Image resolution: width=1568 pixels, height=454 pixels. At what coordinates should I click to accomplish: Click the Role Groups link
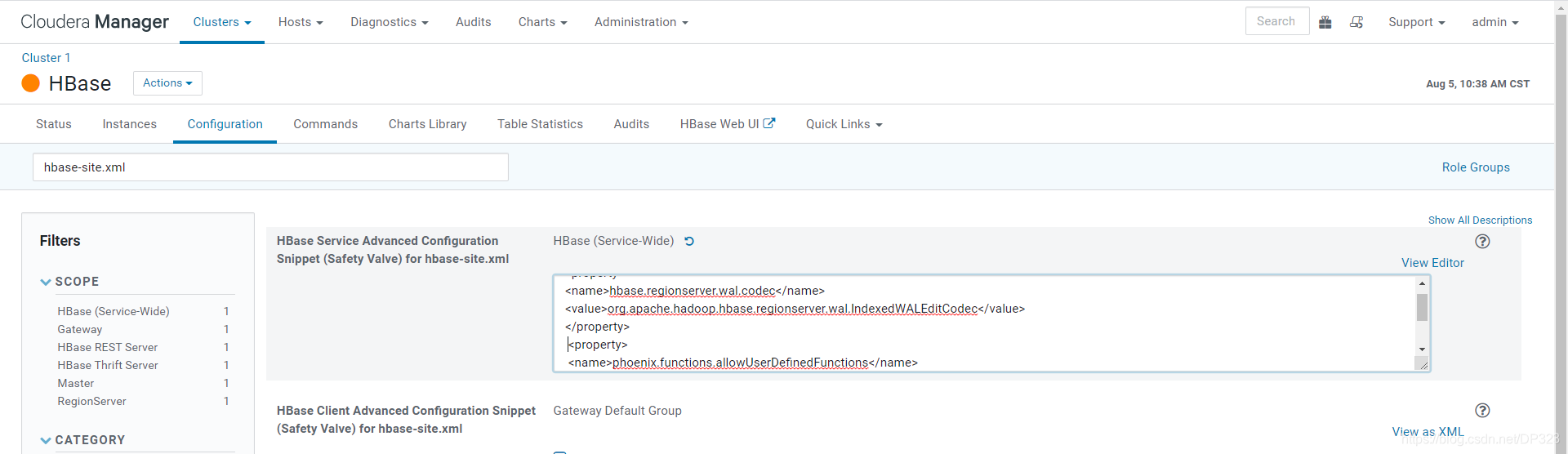[1475, 167]
